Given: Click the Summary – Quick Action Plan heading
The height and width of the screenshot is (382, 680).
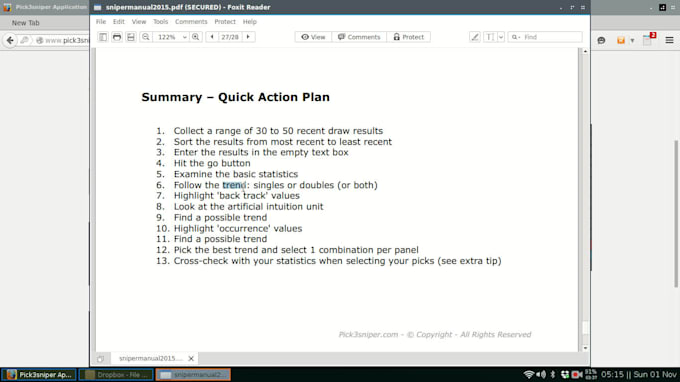Looking at the screenshot, I should (x=235, y=97).
